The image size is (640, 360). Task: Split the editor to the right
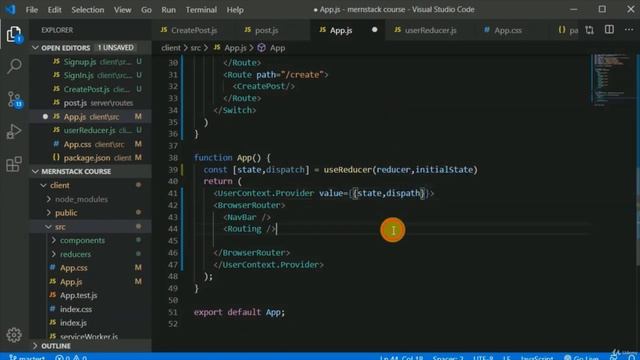pyautogui.click(x=609, y=30)
